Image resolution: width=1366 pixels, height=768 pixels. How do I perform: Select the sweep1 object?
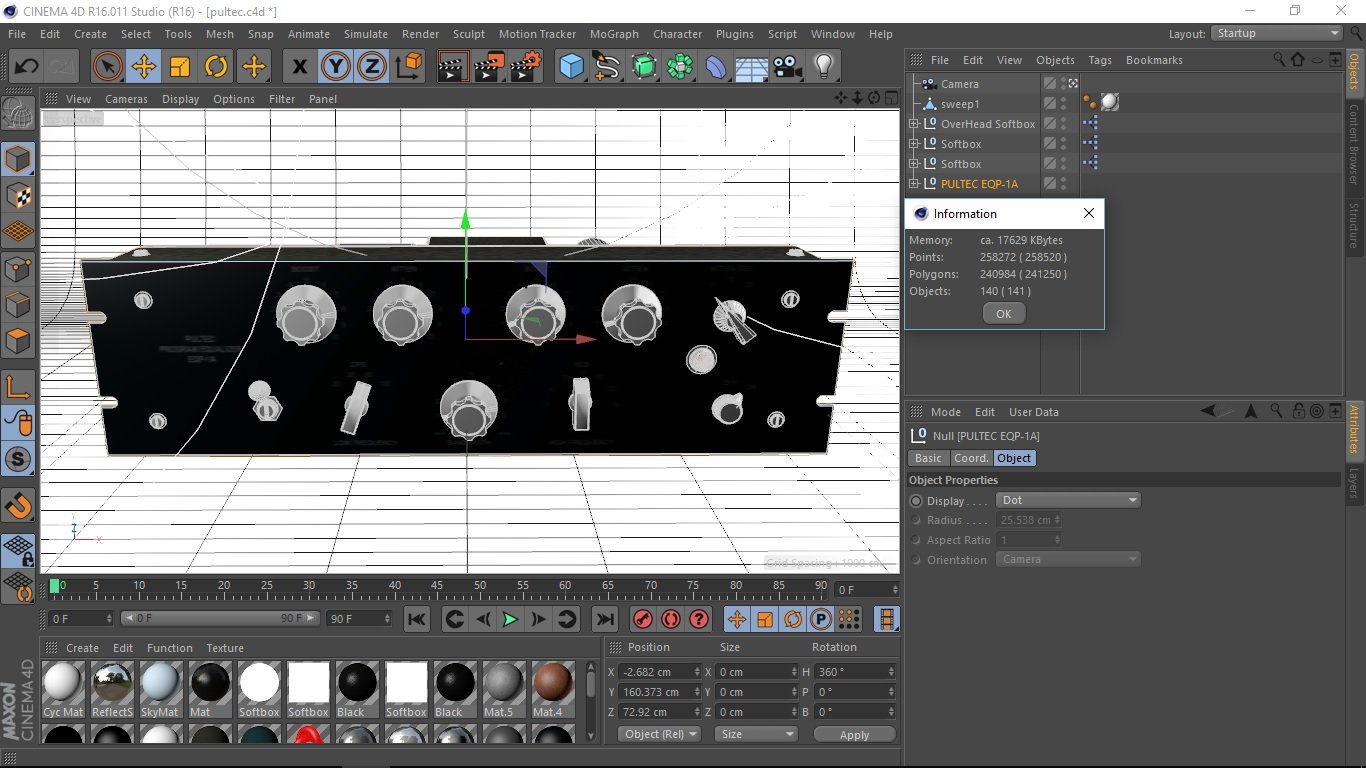coord(960,104)
